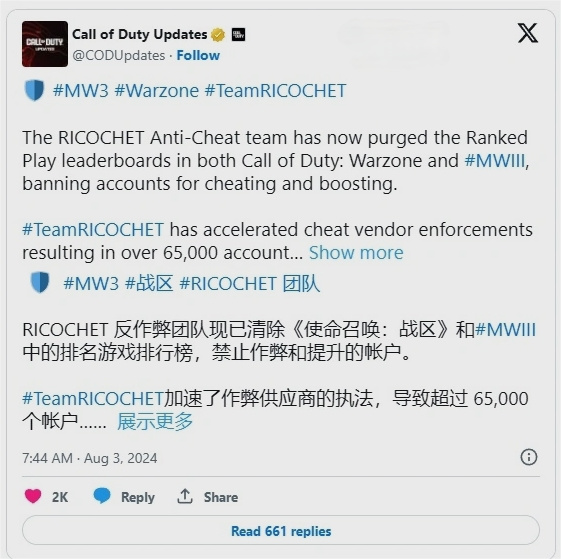Open the Read 661 replies button
Viewport: 561px width, 559px height.
pos(281,531)
